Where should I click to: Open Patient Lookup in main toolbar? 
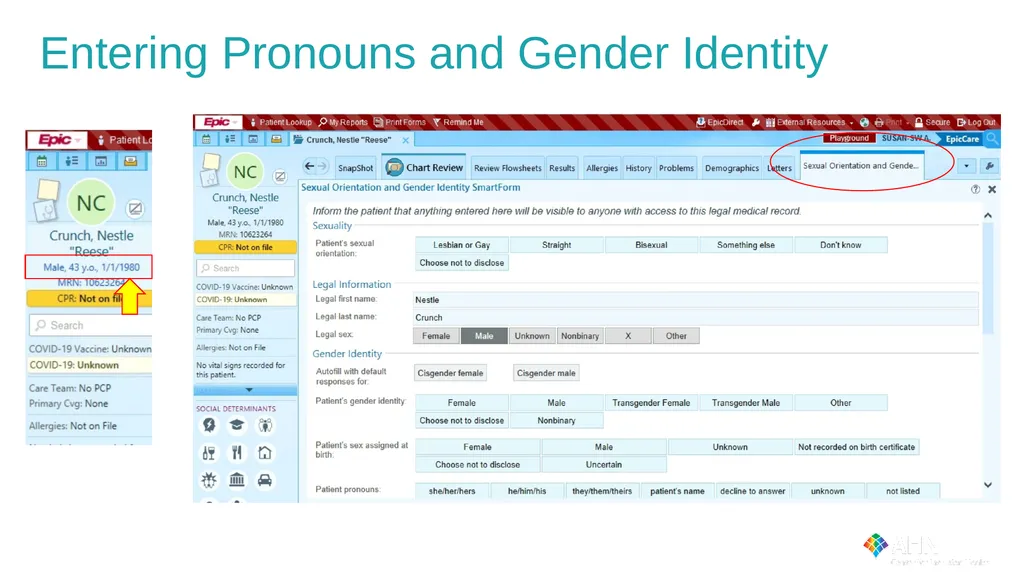point(281,122)
